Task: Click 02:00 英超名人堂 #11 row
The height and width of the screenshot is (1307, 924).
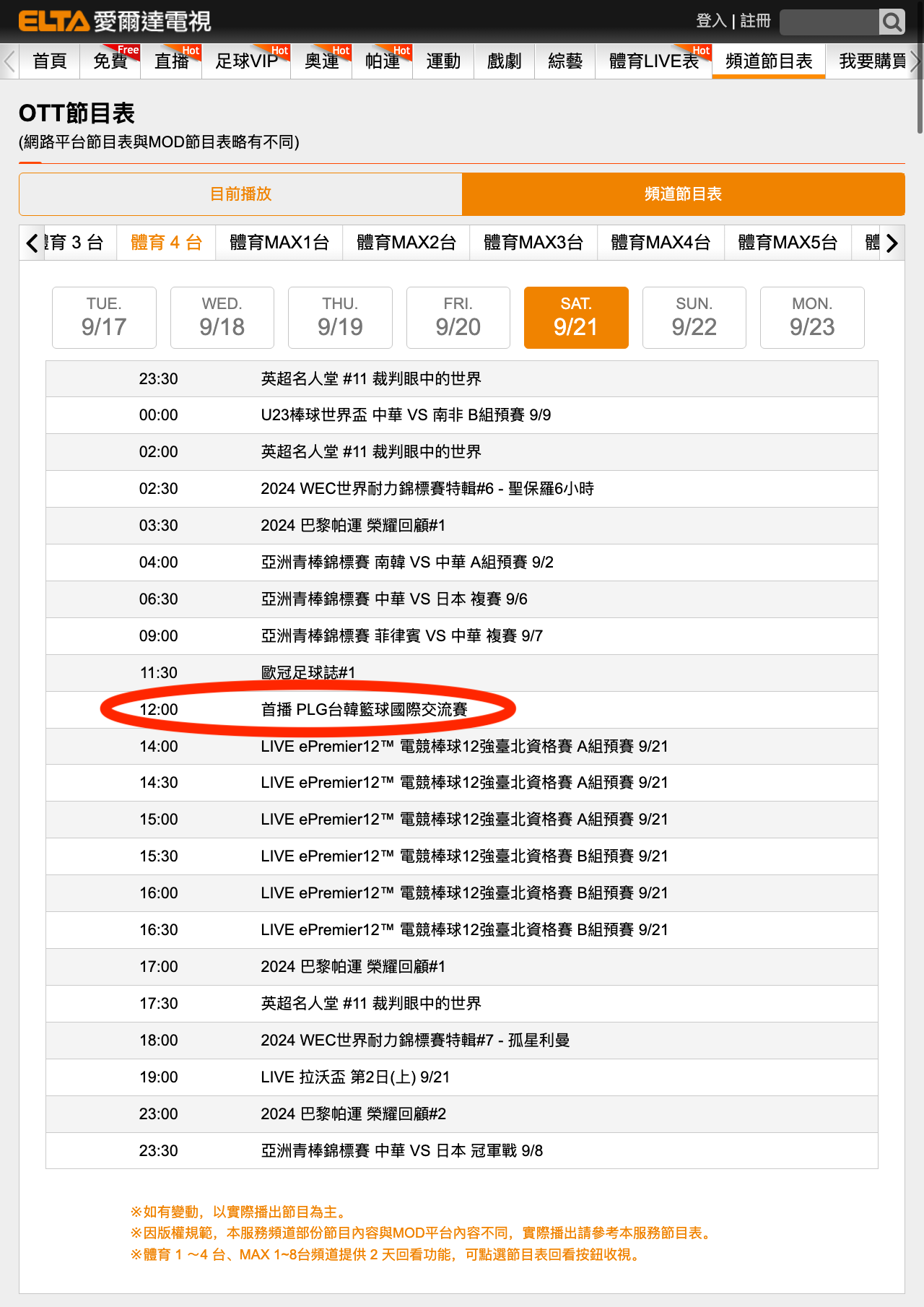Action: (x=462, y=452)
